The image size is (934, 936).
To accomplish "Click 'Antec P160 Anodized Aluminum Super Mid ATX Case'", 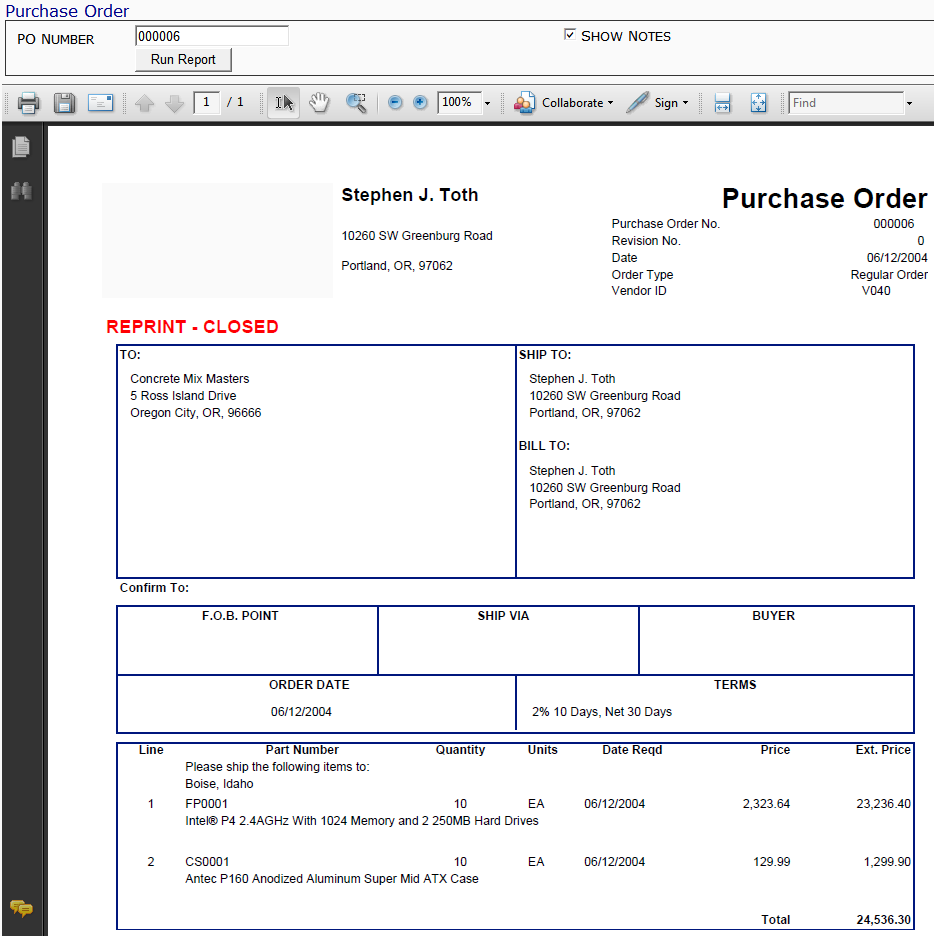I will point(332,879).
